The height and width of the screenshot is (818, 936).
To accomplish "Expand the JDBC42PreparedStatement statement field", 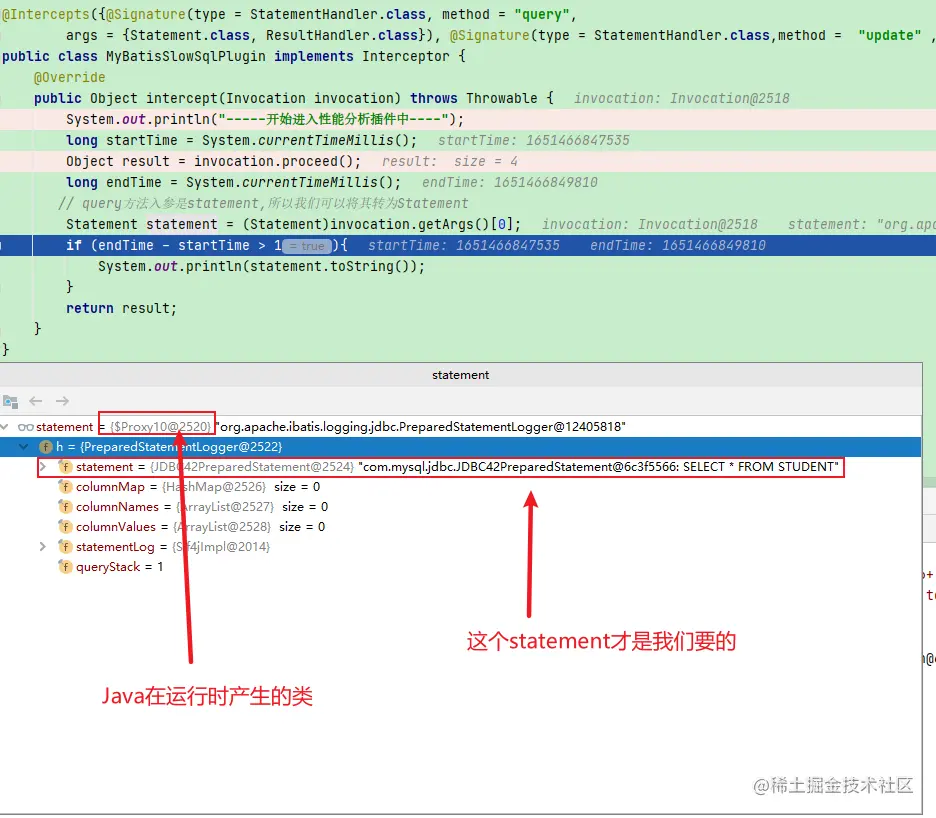I will click(43, 467).
